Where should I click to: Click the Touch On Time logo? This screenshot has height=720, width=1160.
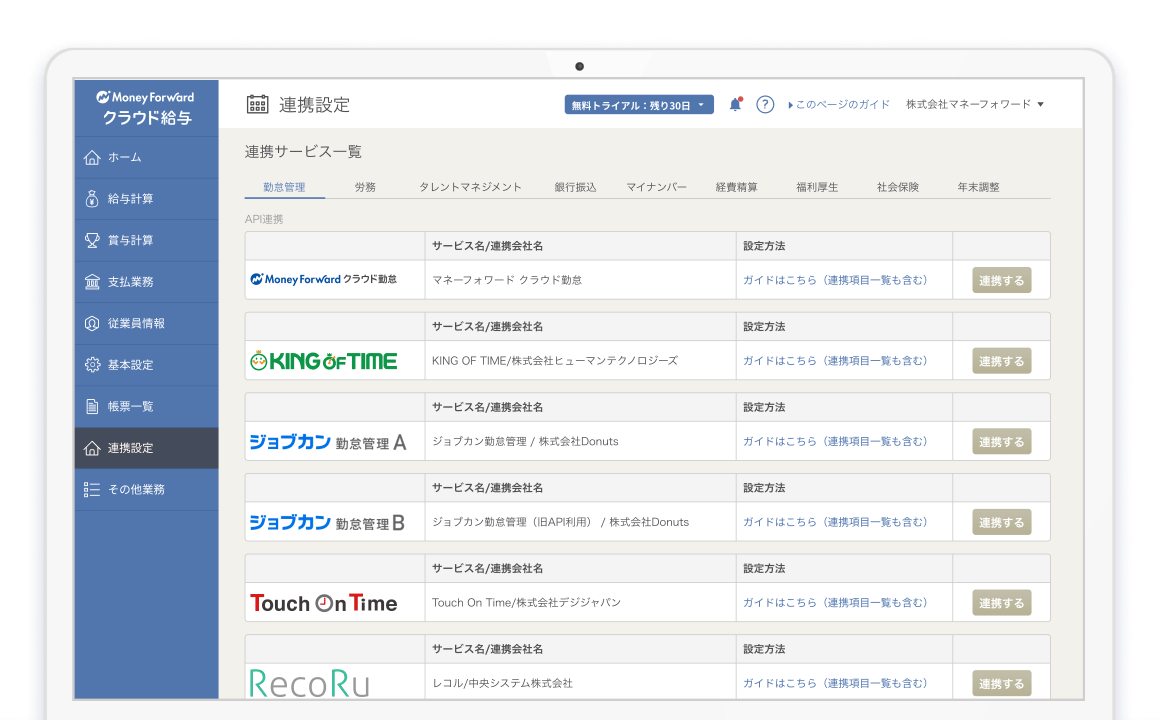tap(323, 603)
